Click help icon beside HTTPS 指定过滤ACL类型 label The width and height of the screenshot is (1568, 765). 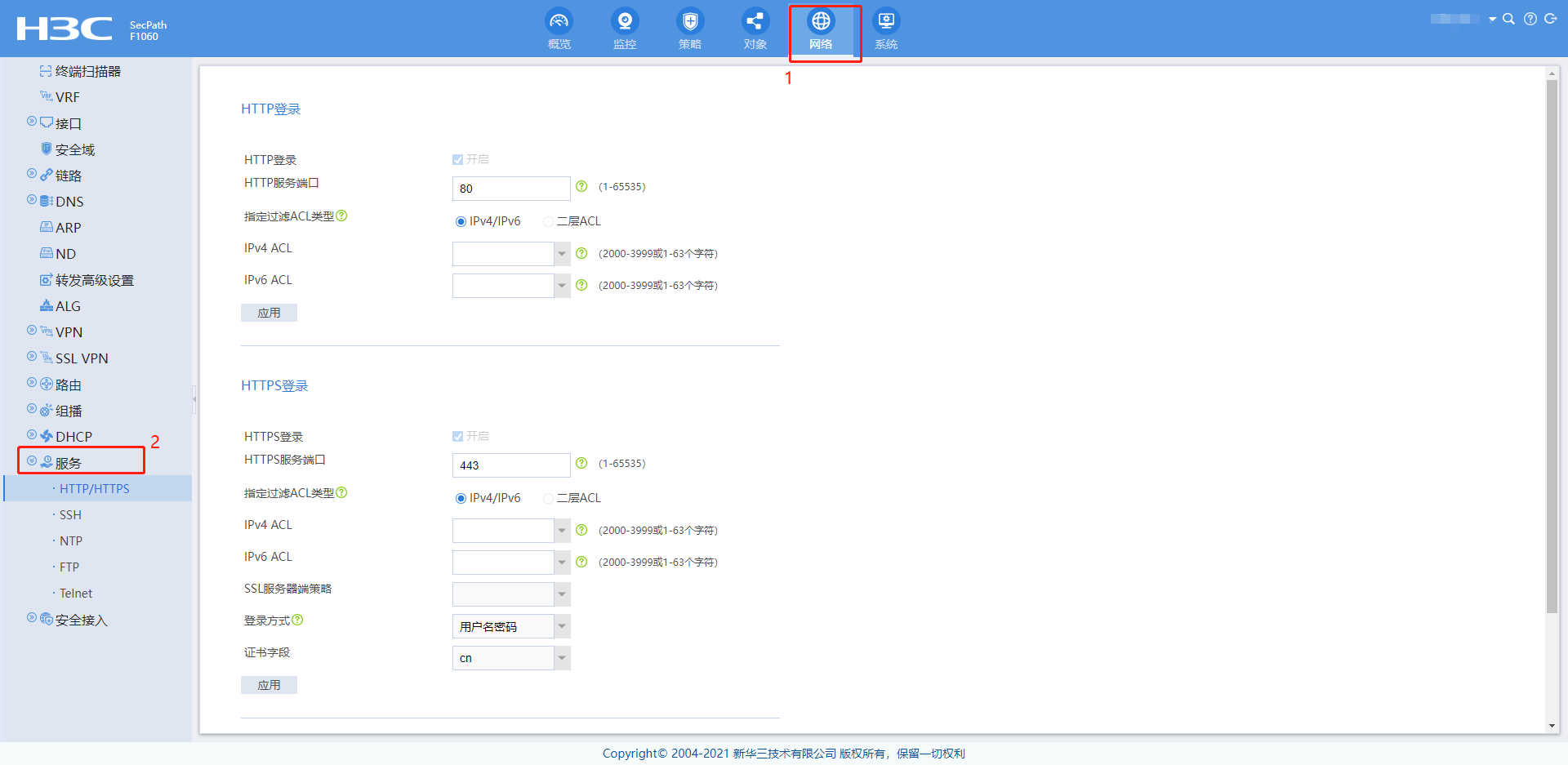pyautogui.click(x=341, y=492)
